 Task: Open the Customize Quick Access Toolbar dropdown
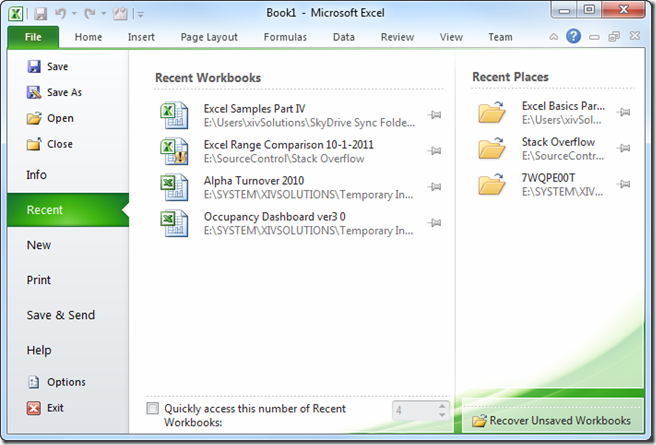point(140,15)
